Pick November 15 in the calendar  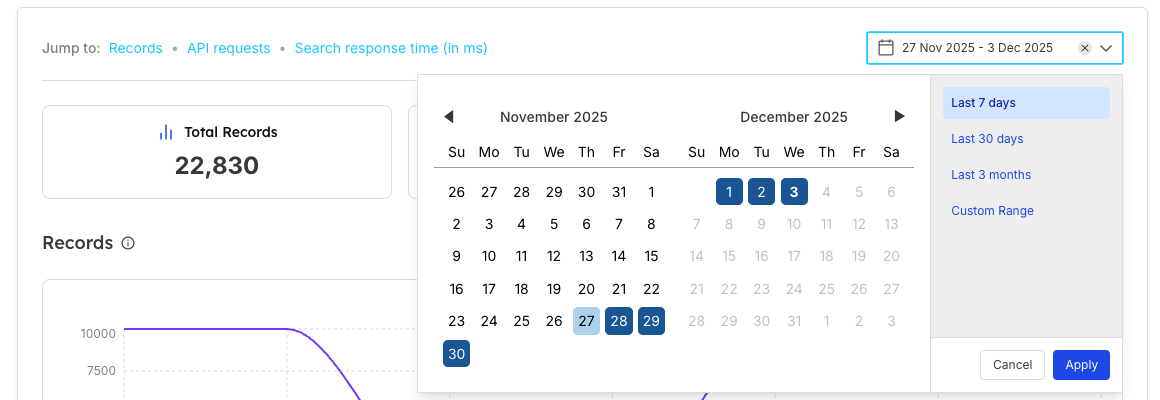point(651,256)
